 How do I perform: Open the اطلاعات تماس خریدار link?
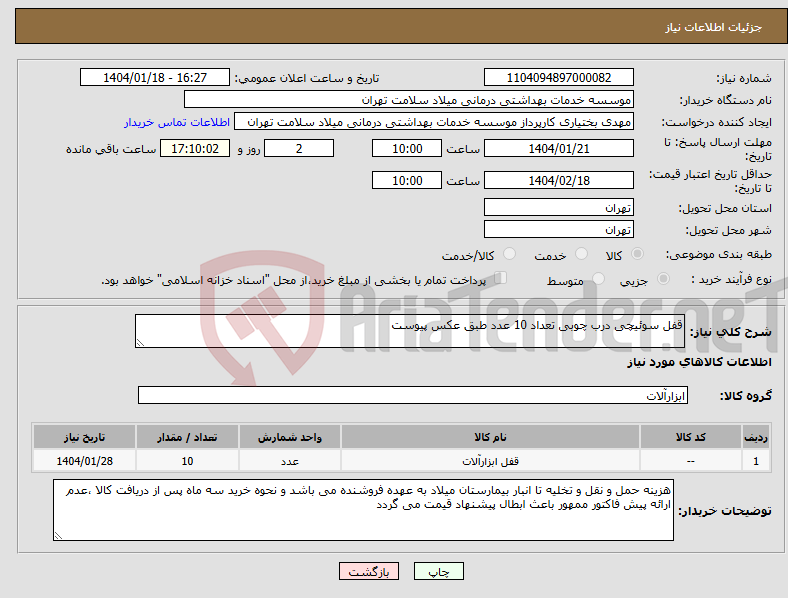177,122
